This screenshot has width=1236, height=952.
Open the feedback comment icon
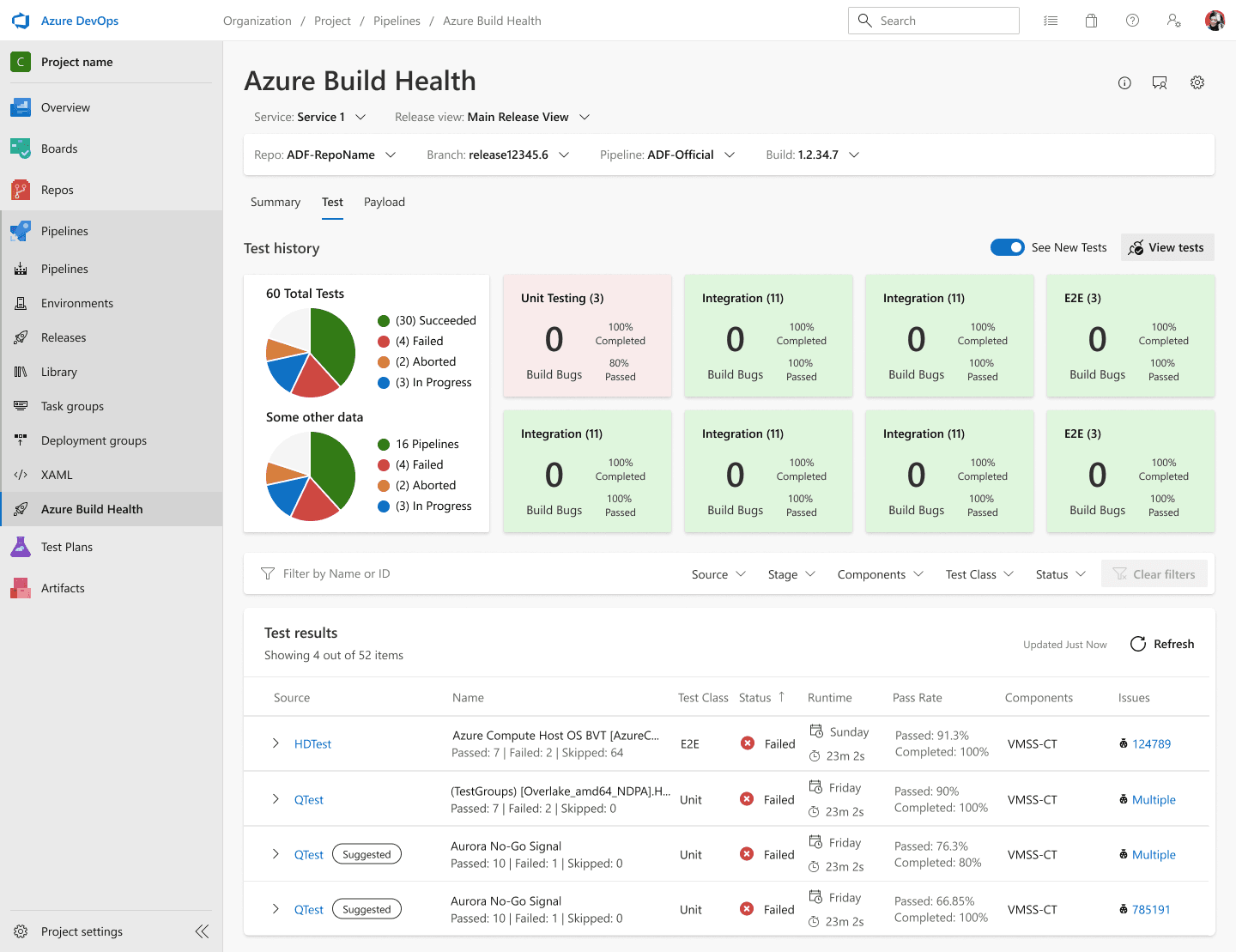click(x=1160, y=83)
